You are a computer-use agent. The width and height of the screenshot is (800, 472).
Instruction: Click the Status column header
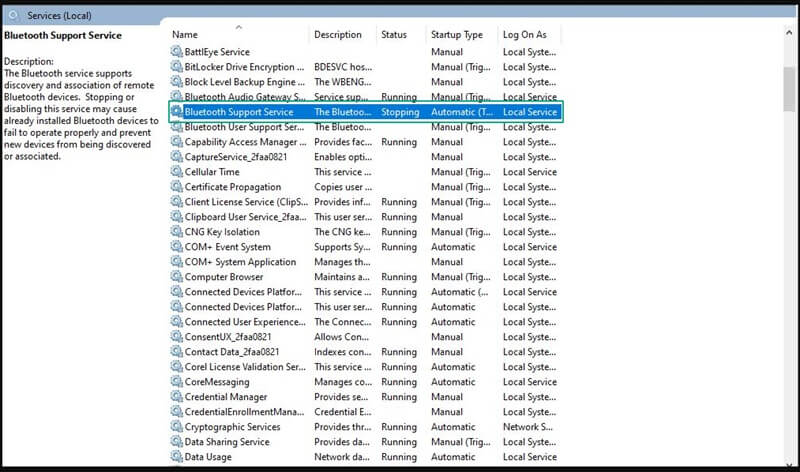[394, 35]
